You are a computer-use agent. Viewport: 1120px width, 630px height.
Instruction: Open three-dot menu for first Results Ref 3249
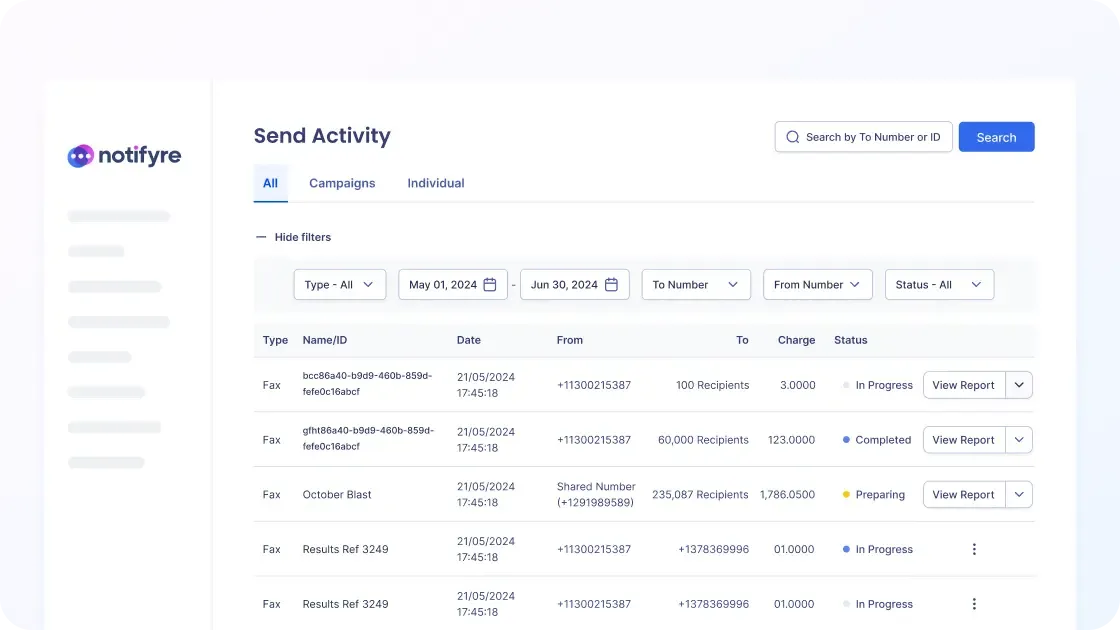click(974, 549)
